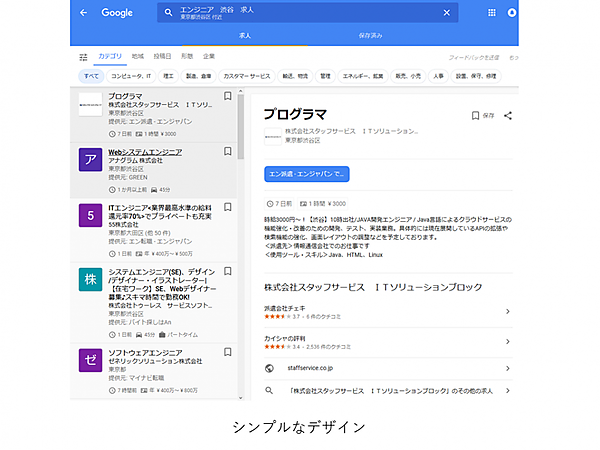
Task: Apply via エン派遣・エンジャパン button
Action: pos(306,174)
